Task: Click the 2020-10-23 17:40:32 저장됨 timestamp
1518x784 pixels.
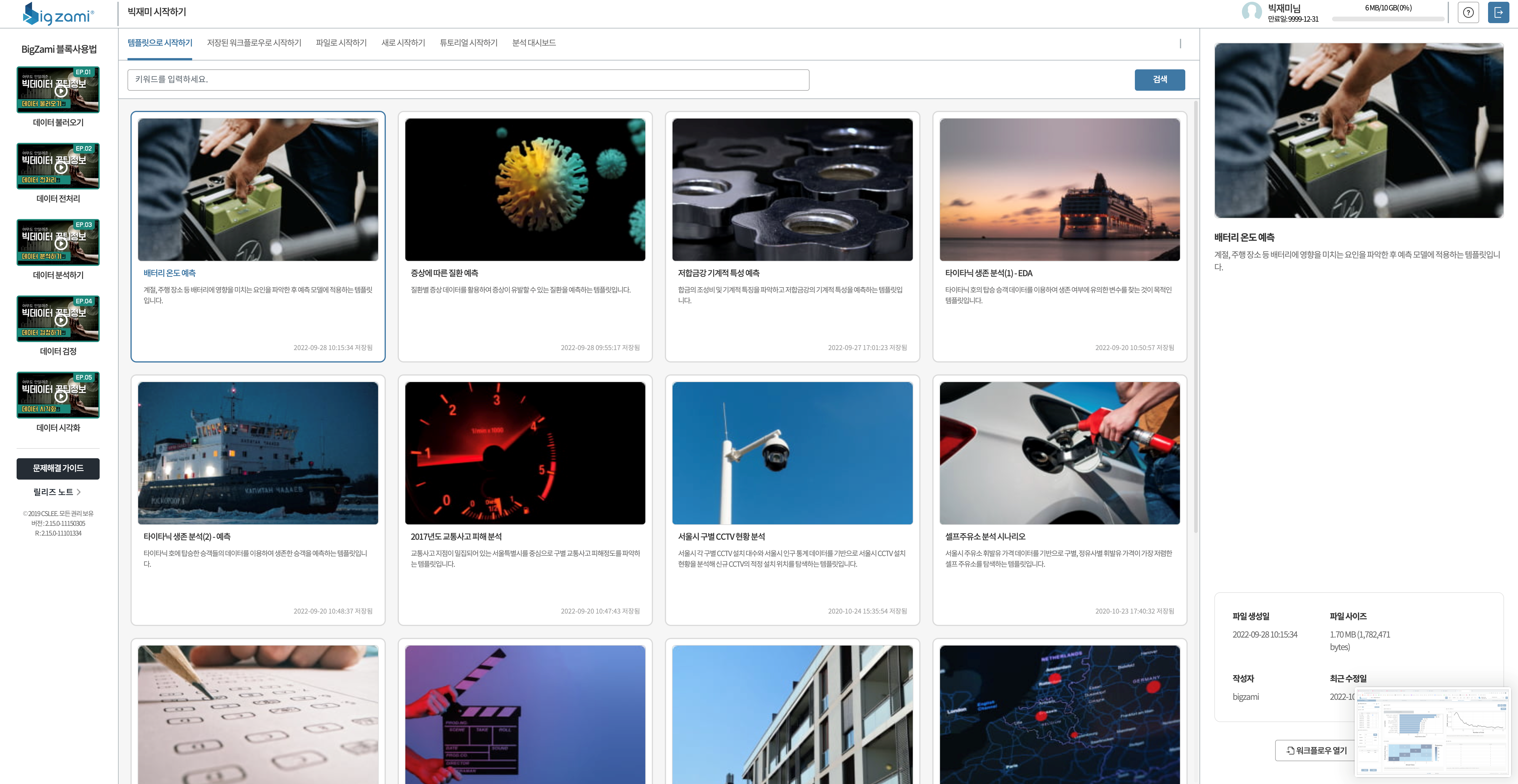Action: tap(1134, 611)
